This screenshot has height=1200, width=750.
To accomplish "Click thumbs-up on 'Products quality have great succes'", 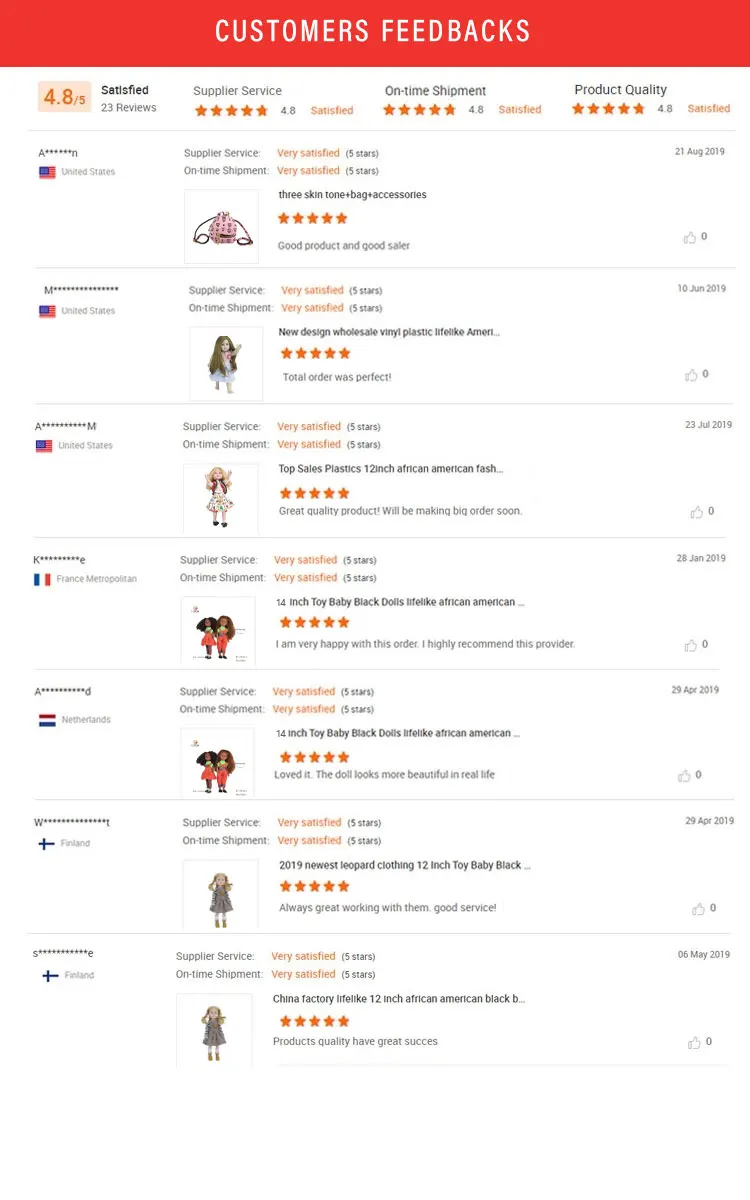I will coord(694,1042).
